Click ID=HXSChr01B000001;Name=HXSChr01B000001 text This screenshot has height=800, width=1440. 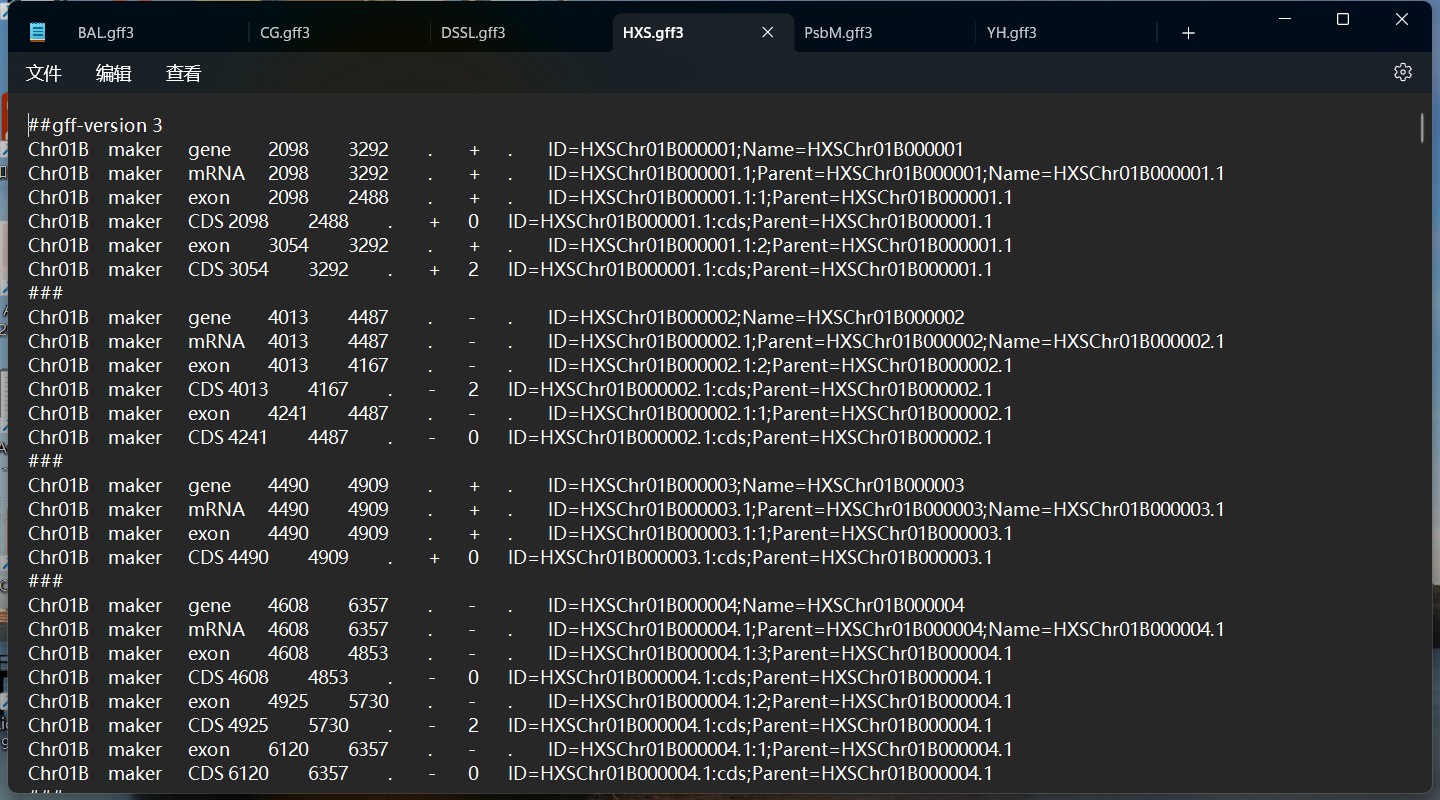(x=756, y=149)
